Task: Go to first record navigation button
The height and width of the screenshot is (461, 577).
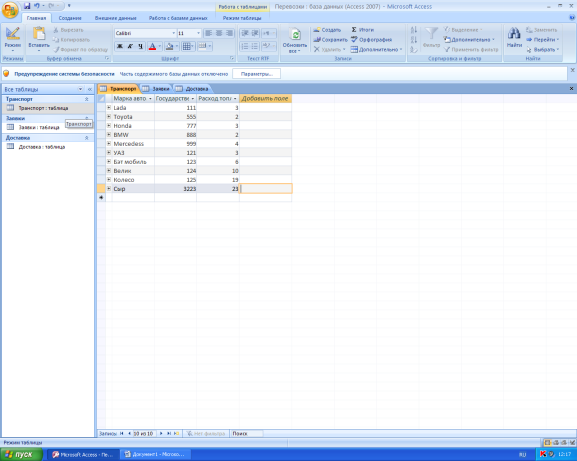Action: click(x=121, y=433)
